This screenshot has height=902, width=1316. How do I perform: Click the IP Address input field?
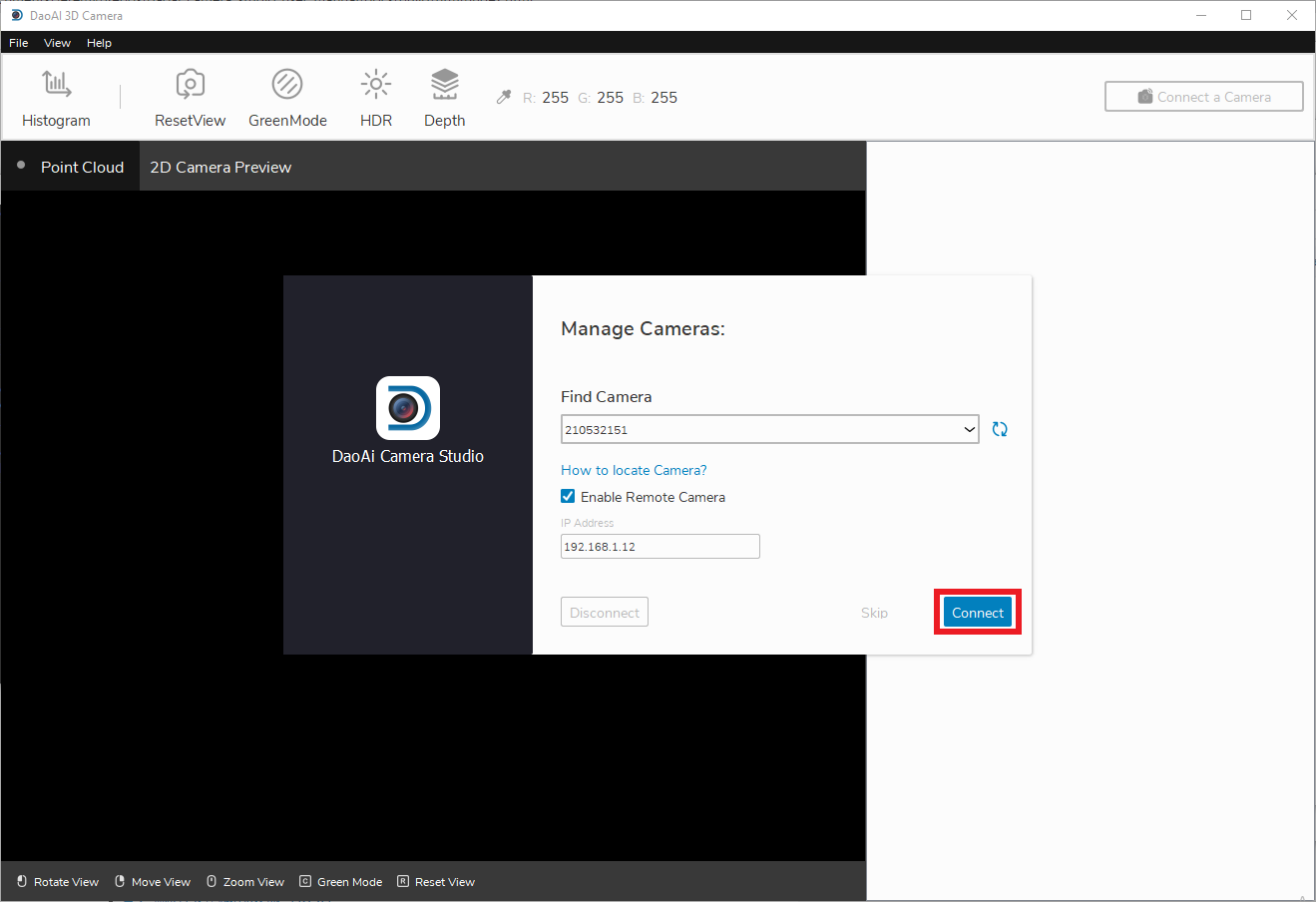[x=659, y=547]
